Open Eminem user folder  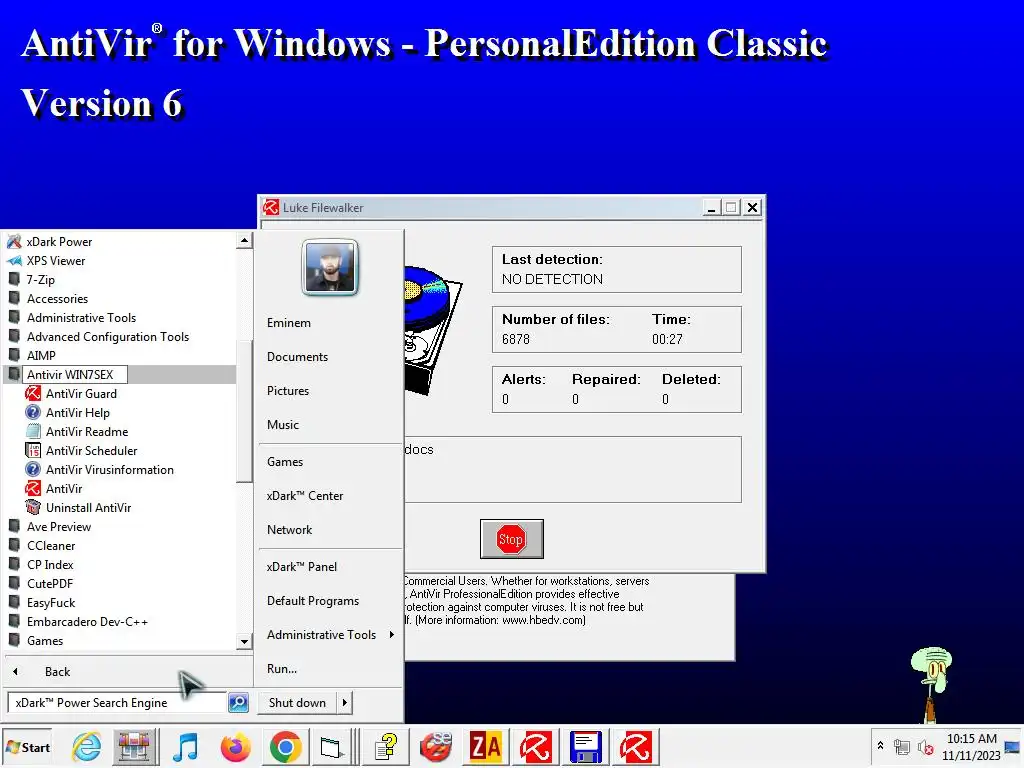pos(289,323)
